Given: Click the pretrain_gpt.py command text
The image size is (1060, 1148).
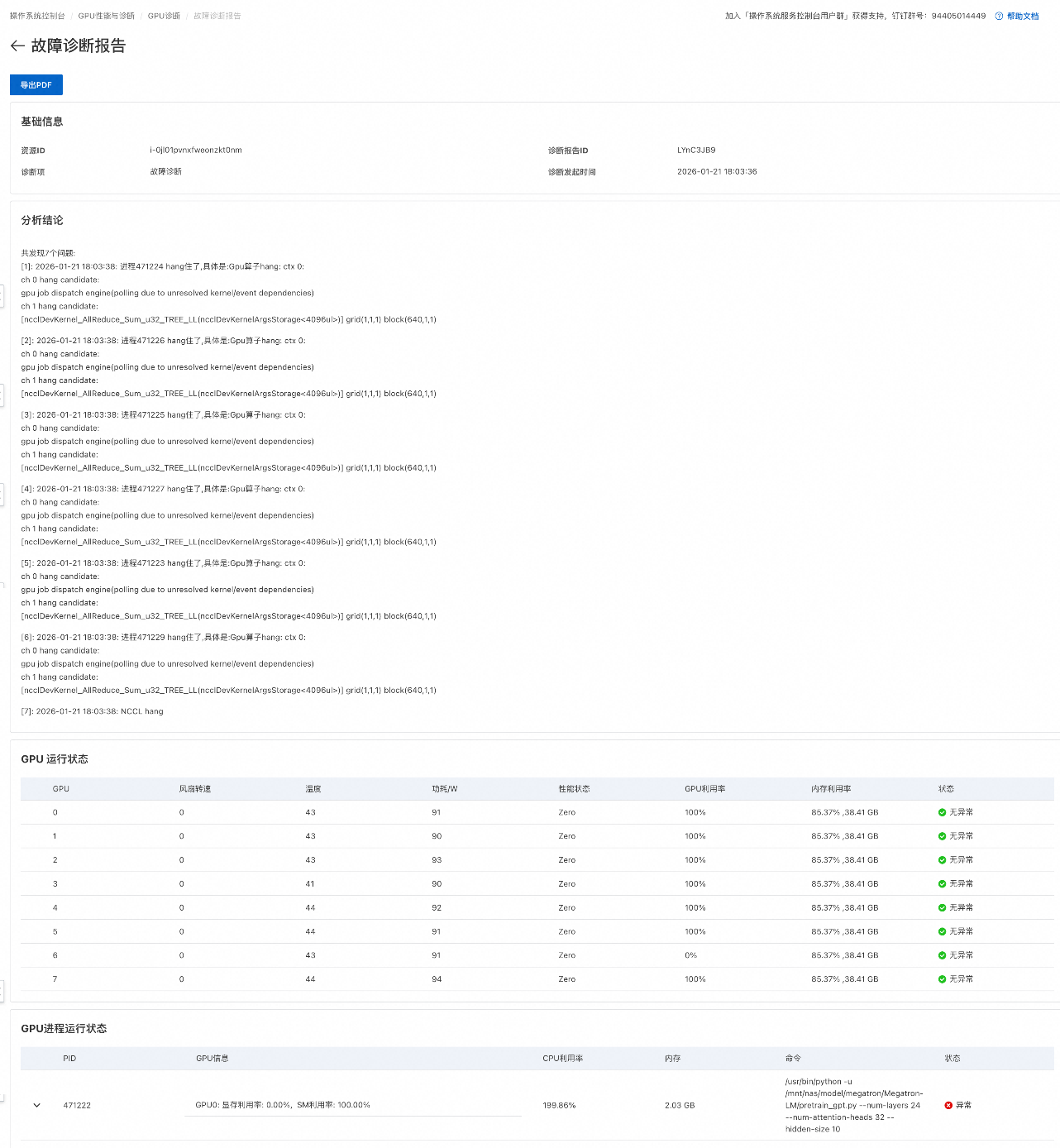Looking at the screenshot, I should point(854,1105).
